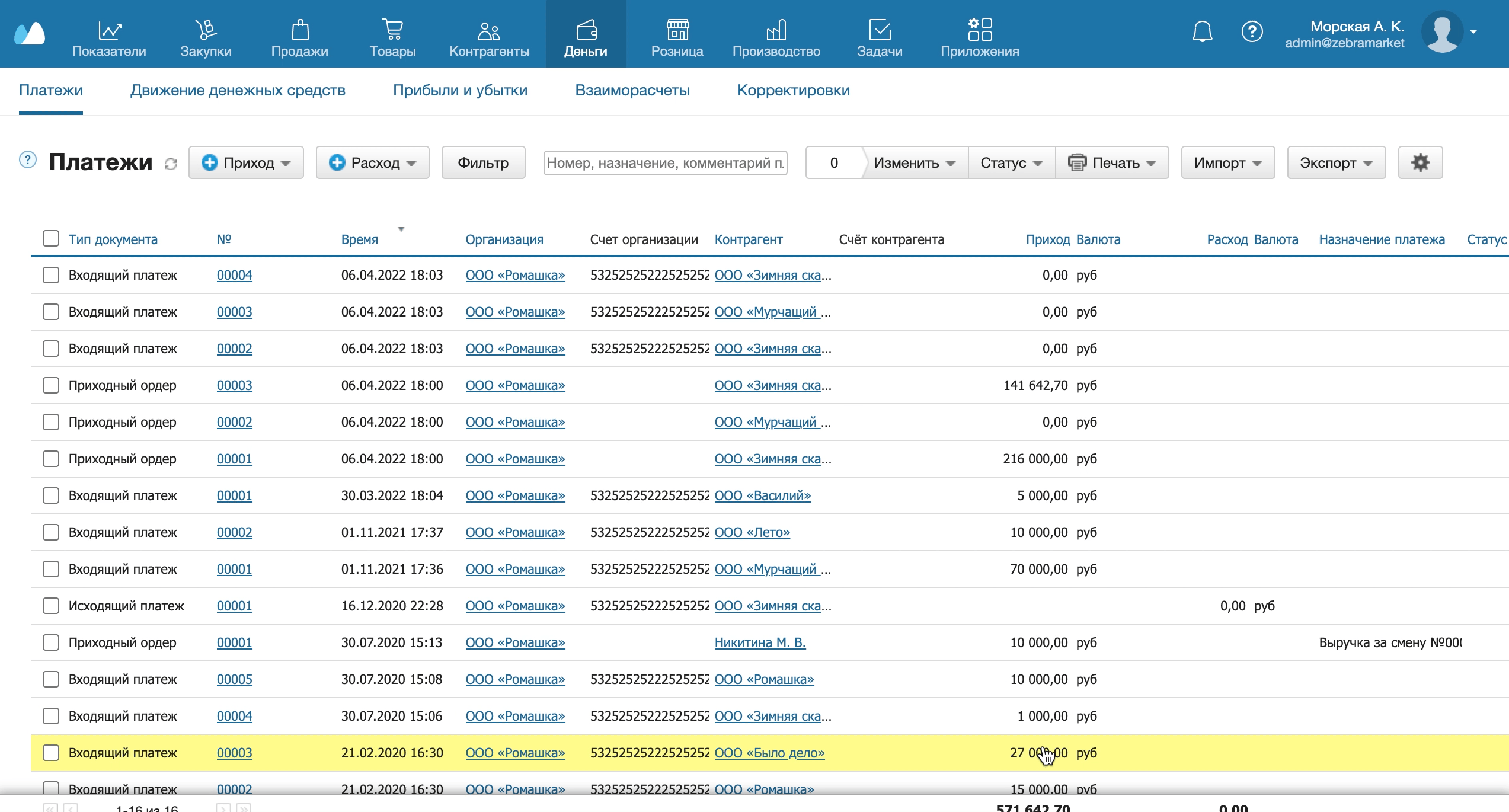Select checkbox for payment to ООО «Было дело»
Image resolution: width=1509 pixels, height=812 pixels.
(51, 753)
